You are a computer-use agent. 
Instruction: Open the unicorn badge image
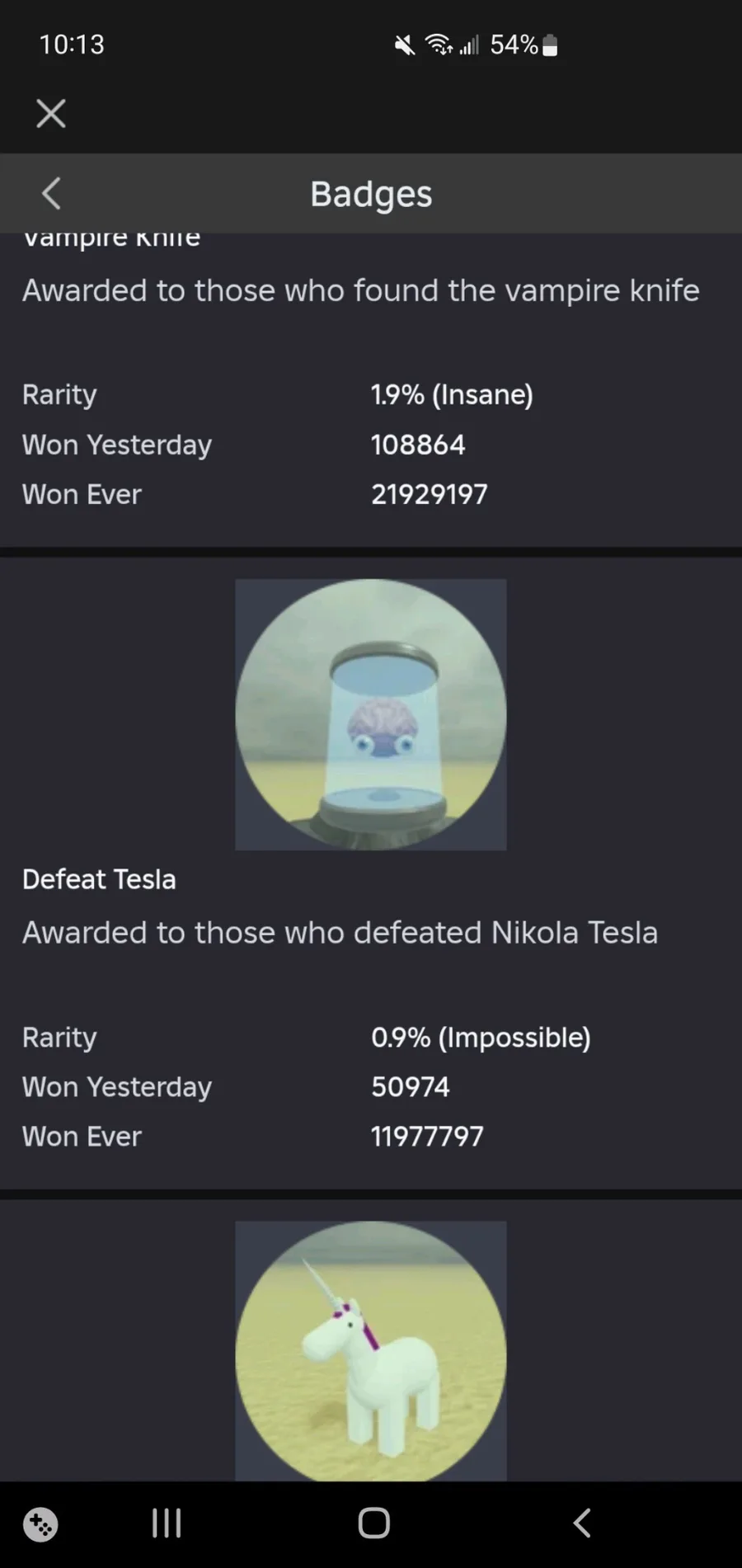(371, 1351)
